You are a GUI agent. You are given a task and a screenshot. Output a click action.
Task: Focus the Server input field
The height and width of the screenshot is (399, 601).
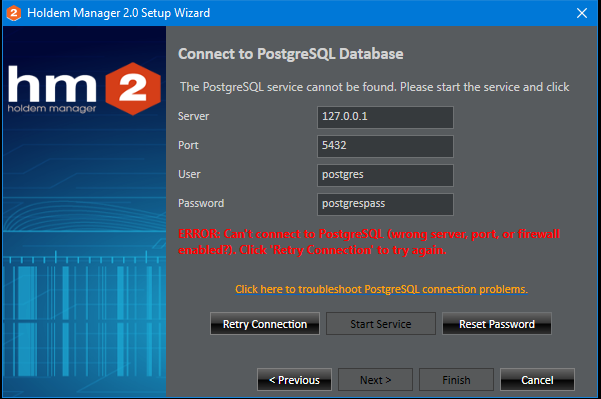[x=385, y=117]
